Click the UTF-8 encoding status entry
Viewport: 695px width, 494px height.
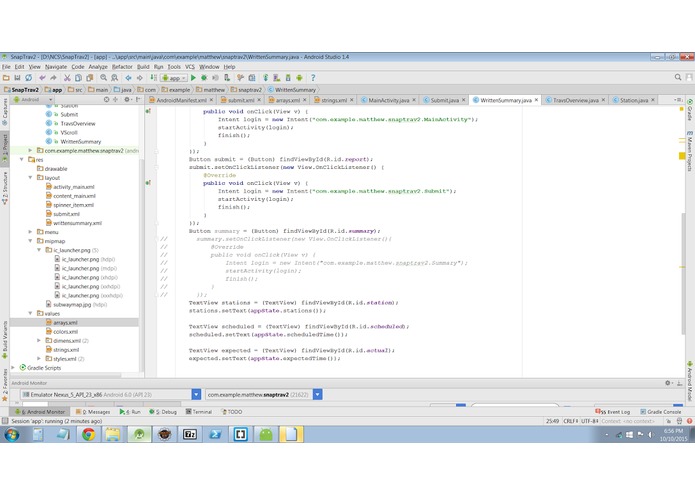589,421
